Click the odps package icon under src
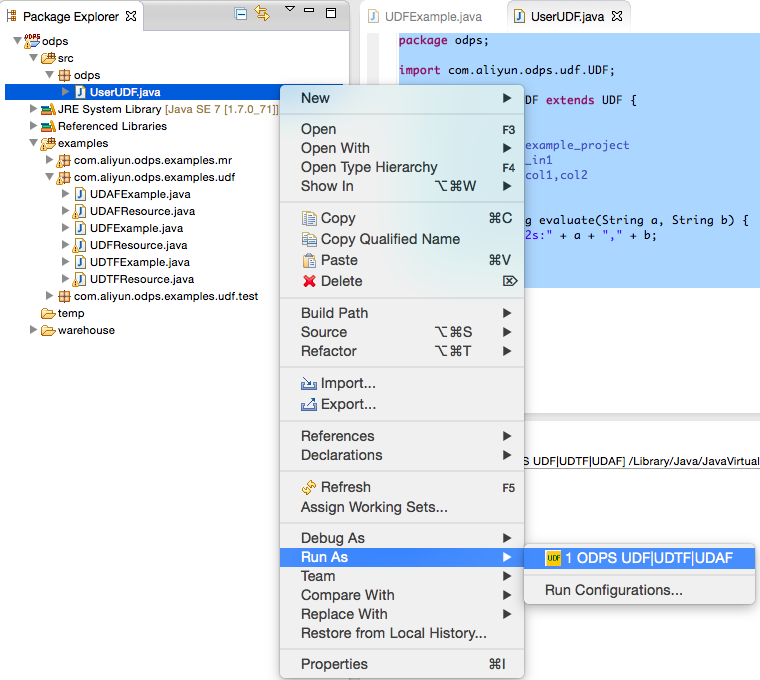The width and height of the screenshot is (760, 680). tap(64, 75)
